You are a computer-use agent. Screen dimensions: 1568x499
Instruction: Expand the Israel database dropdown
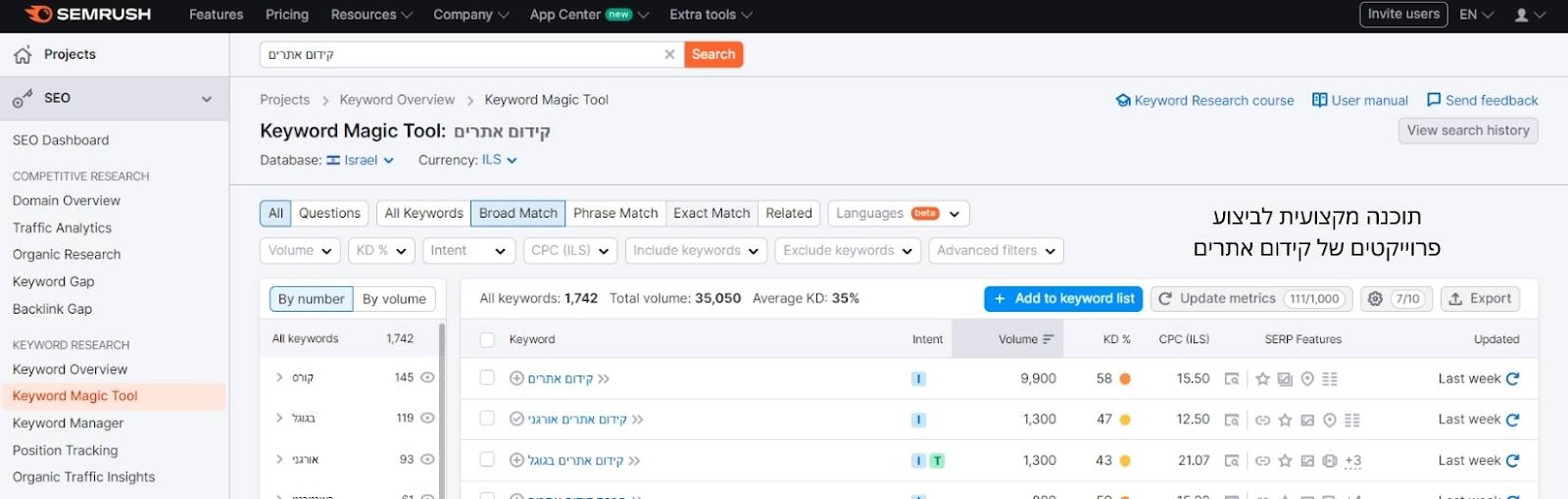coord(361,161)
